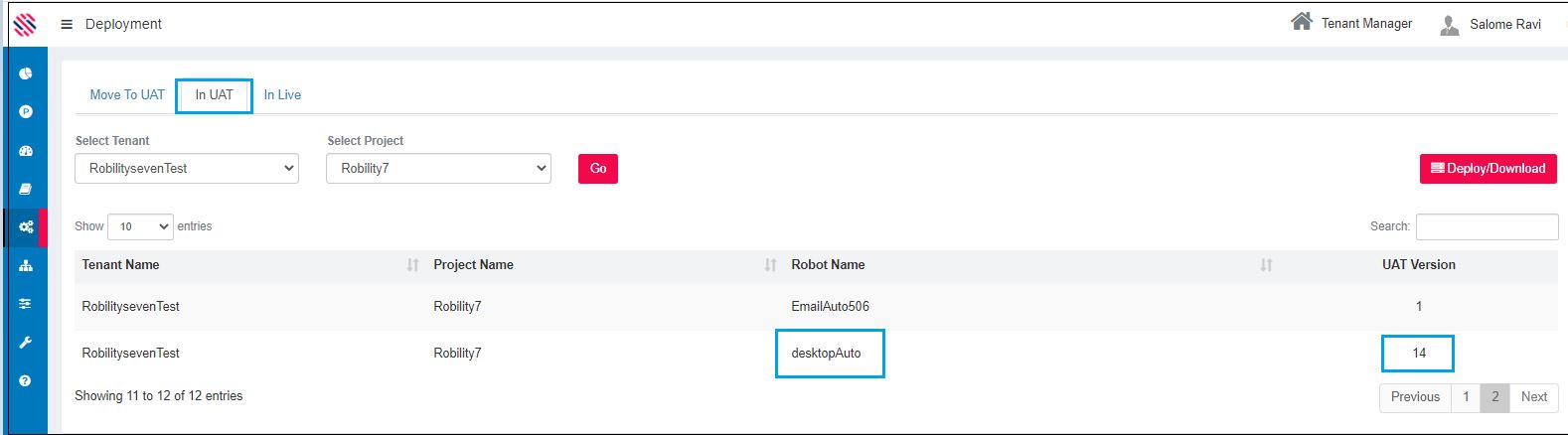Open the wrench tools icon in sidebar
This screenshot has width=1568, height=435.
click(x=26, y=343)
